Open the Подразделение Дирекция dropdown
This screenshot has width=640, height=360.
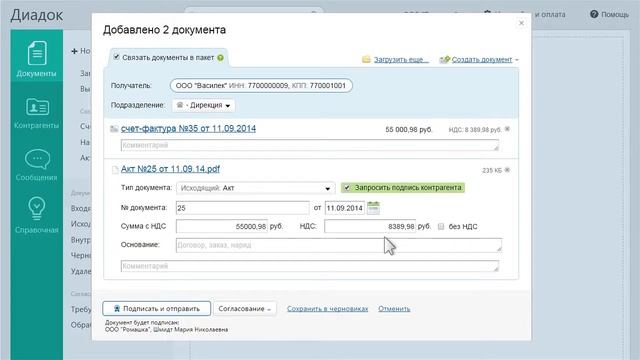[203, 105]
